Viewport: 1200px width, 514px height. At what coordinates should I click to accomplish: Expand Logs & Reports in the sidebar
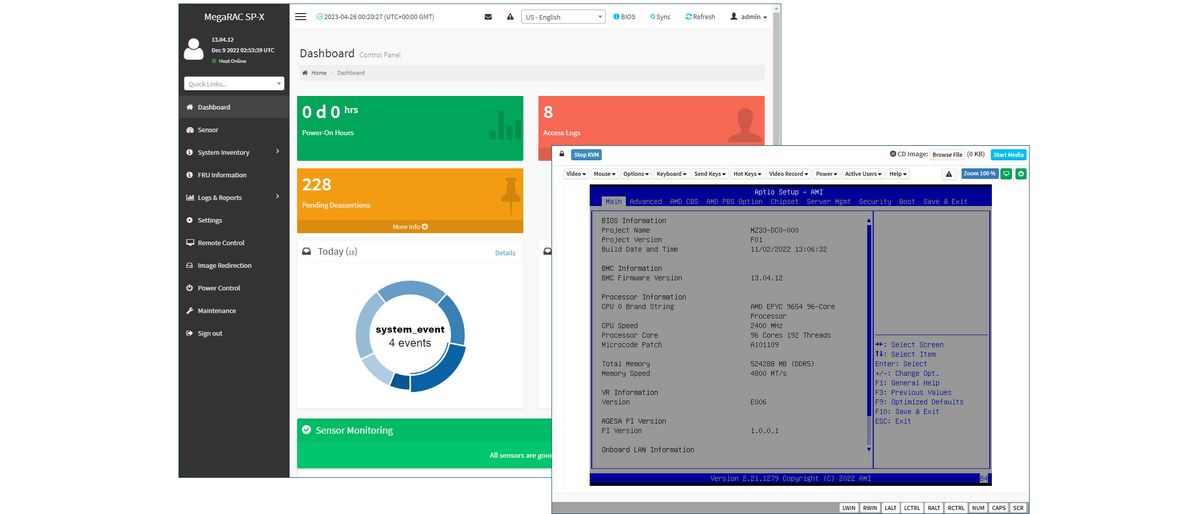(234, 197)
